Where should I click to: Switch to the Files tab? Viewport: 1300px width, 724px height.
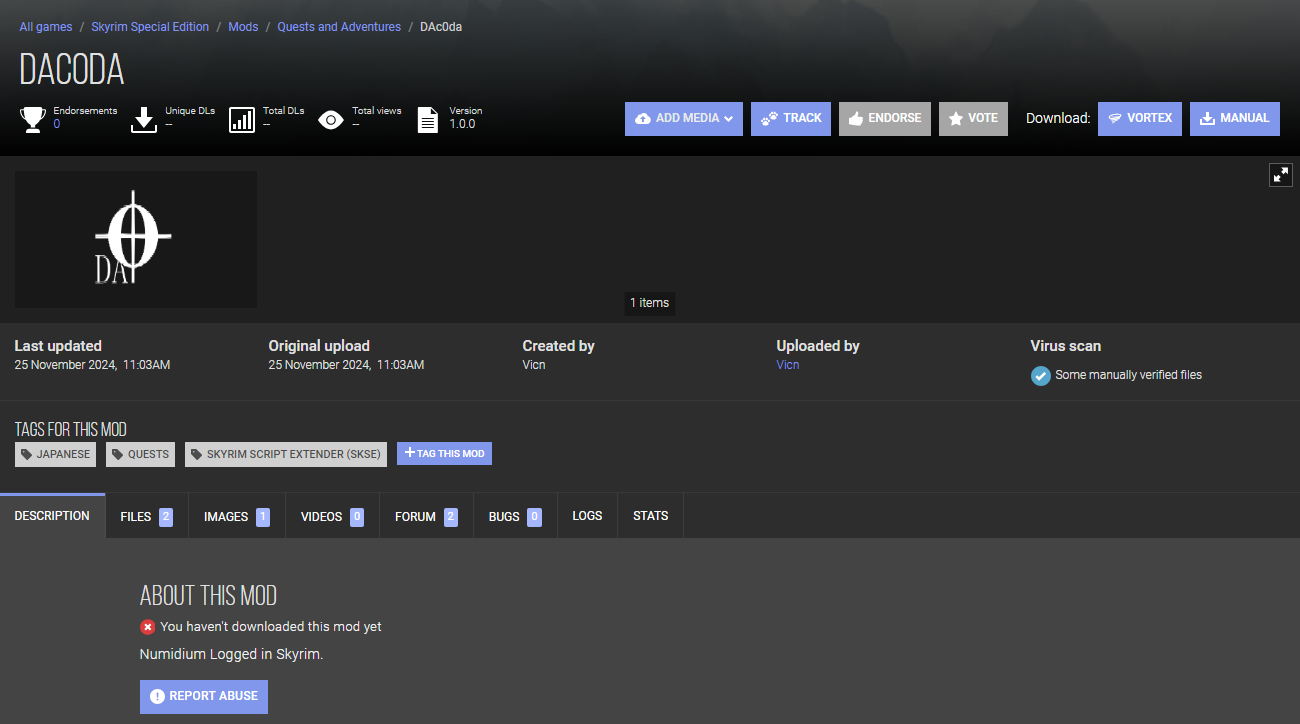146,516
